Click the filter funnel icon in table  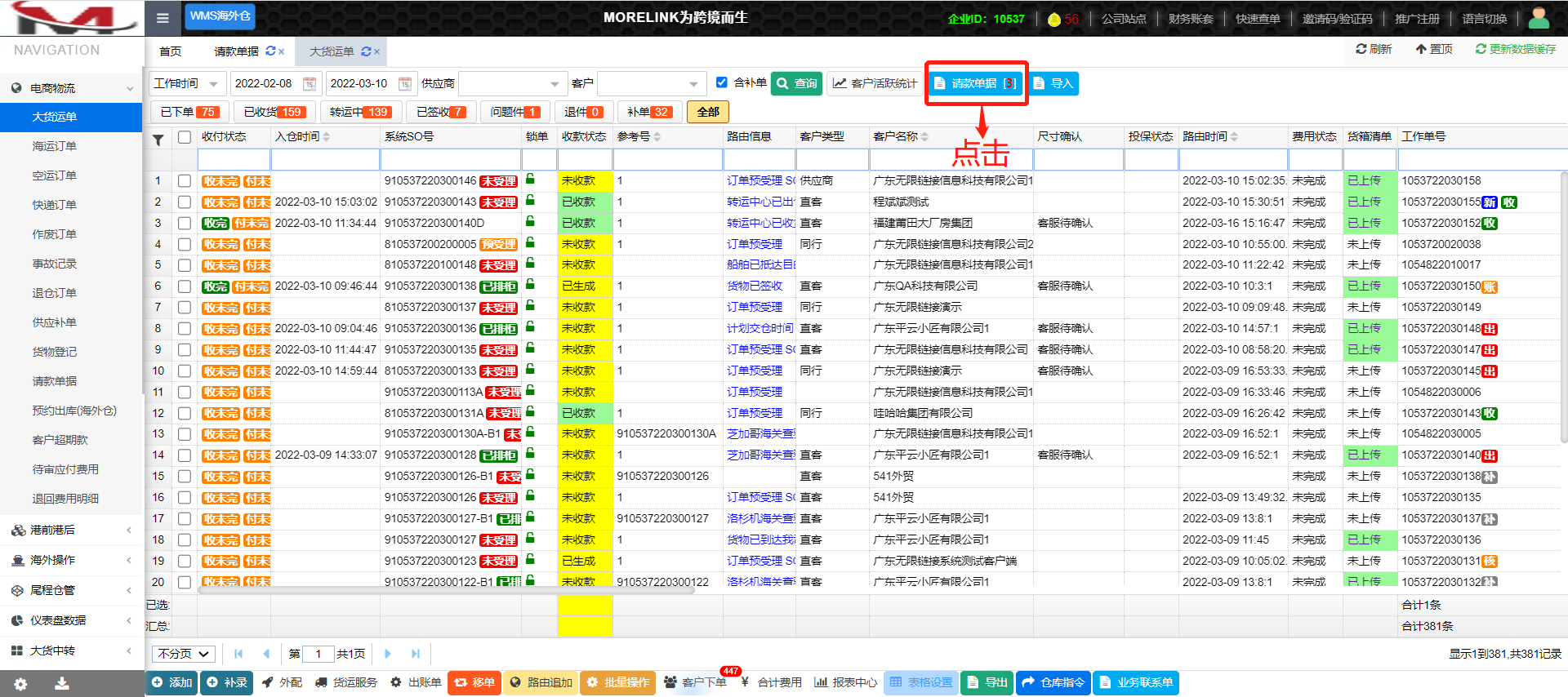click(x=158, y=140)
